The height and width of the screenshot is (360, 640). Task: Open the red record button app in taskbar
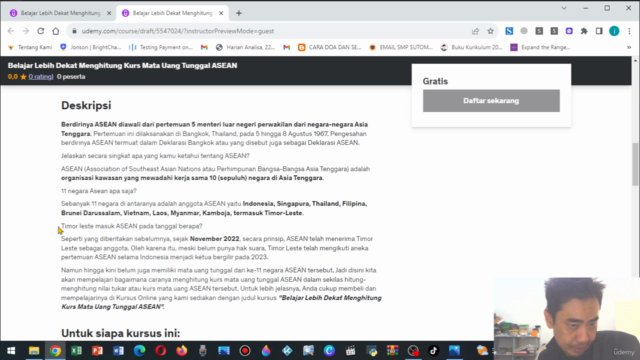(x=245, y=351)
